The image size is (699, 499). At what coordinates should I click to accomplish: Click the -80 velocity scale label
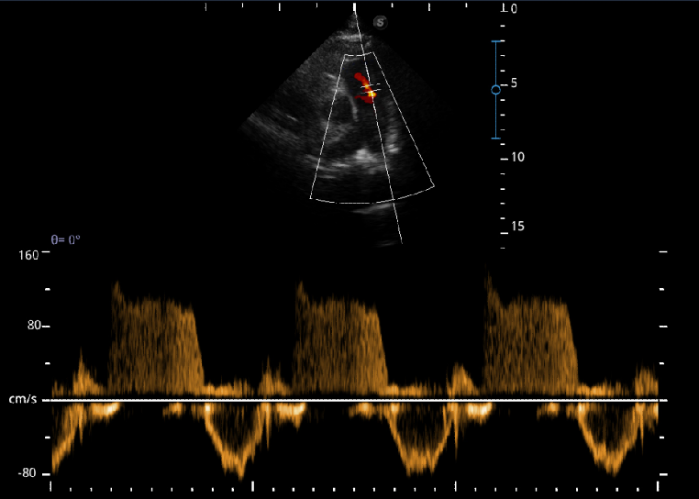(x=27, y=473)
